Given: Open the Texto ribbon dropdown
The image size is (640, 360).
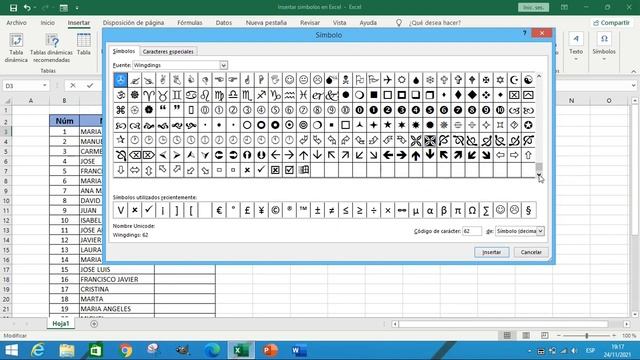Looking at the screenshot, I should tap(576, 47).
